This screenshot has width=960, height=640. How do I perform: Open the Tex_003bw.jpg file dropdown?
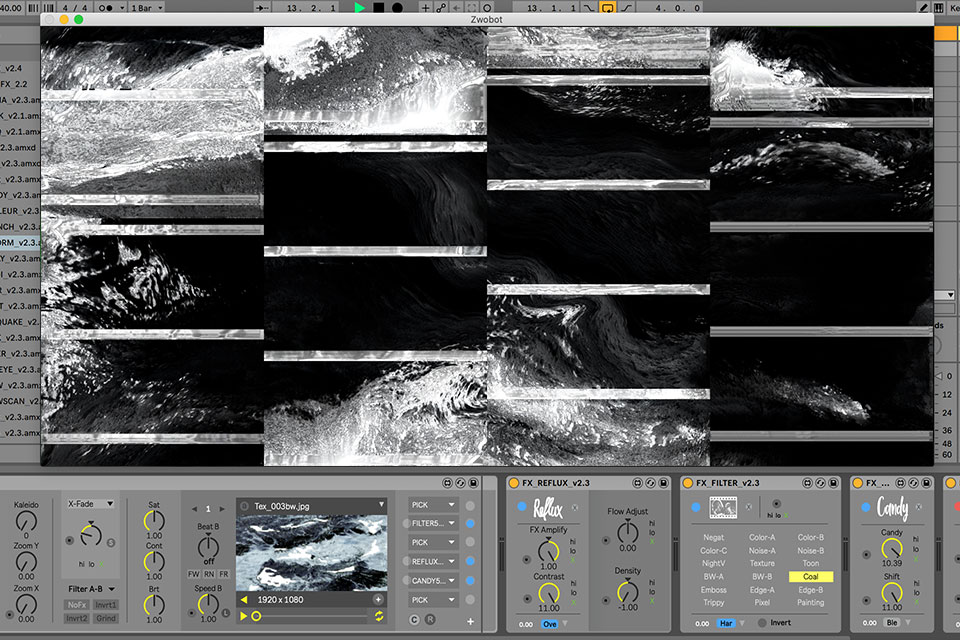[381, 504]
